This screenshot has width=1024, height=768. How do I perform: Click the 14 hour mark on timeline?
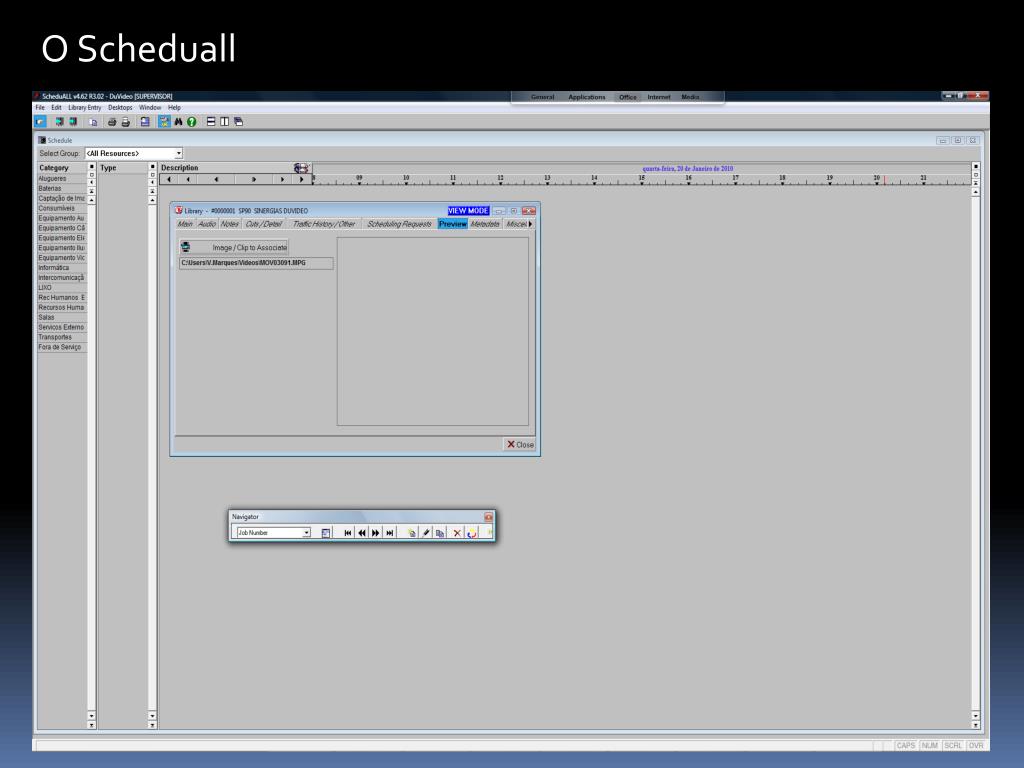pyautogui.click(x=594, y=179)
